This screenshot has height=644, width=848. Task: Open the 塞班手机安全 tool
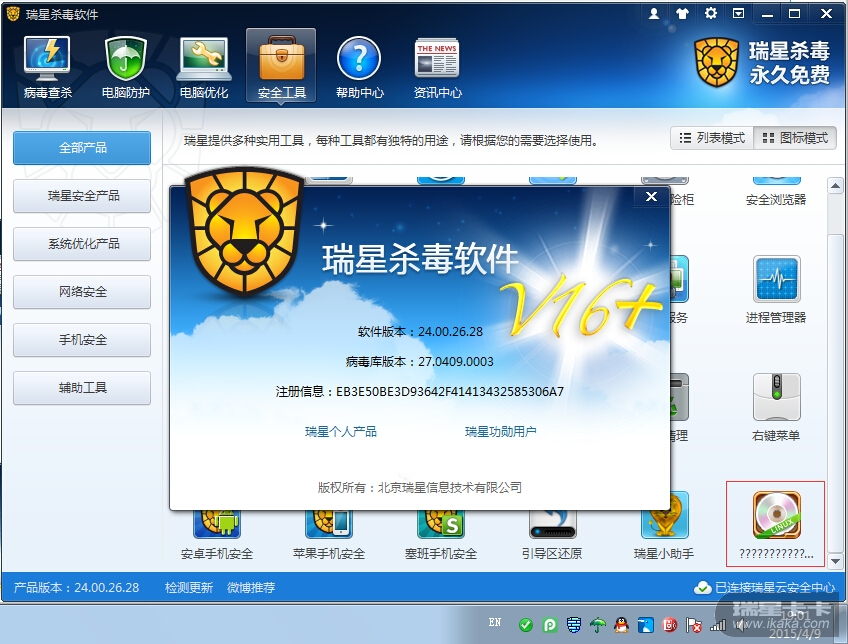[441, 533]
